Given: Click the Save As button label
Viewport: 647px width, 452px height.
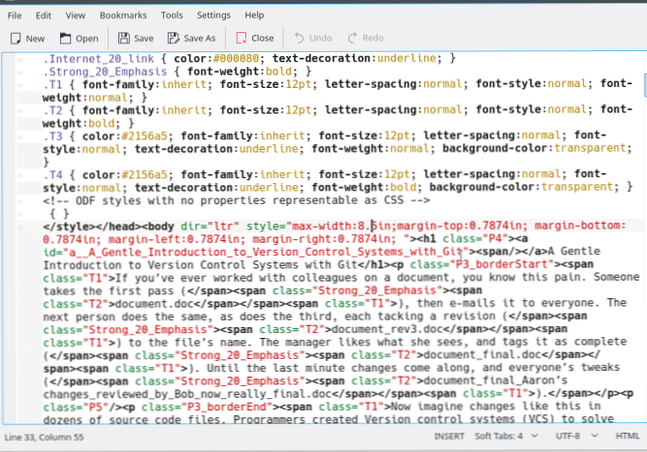Looking at the screenshot, I should [200, 38].
